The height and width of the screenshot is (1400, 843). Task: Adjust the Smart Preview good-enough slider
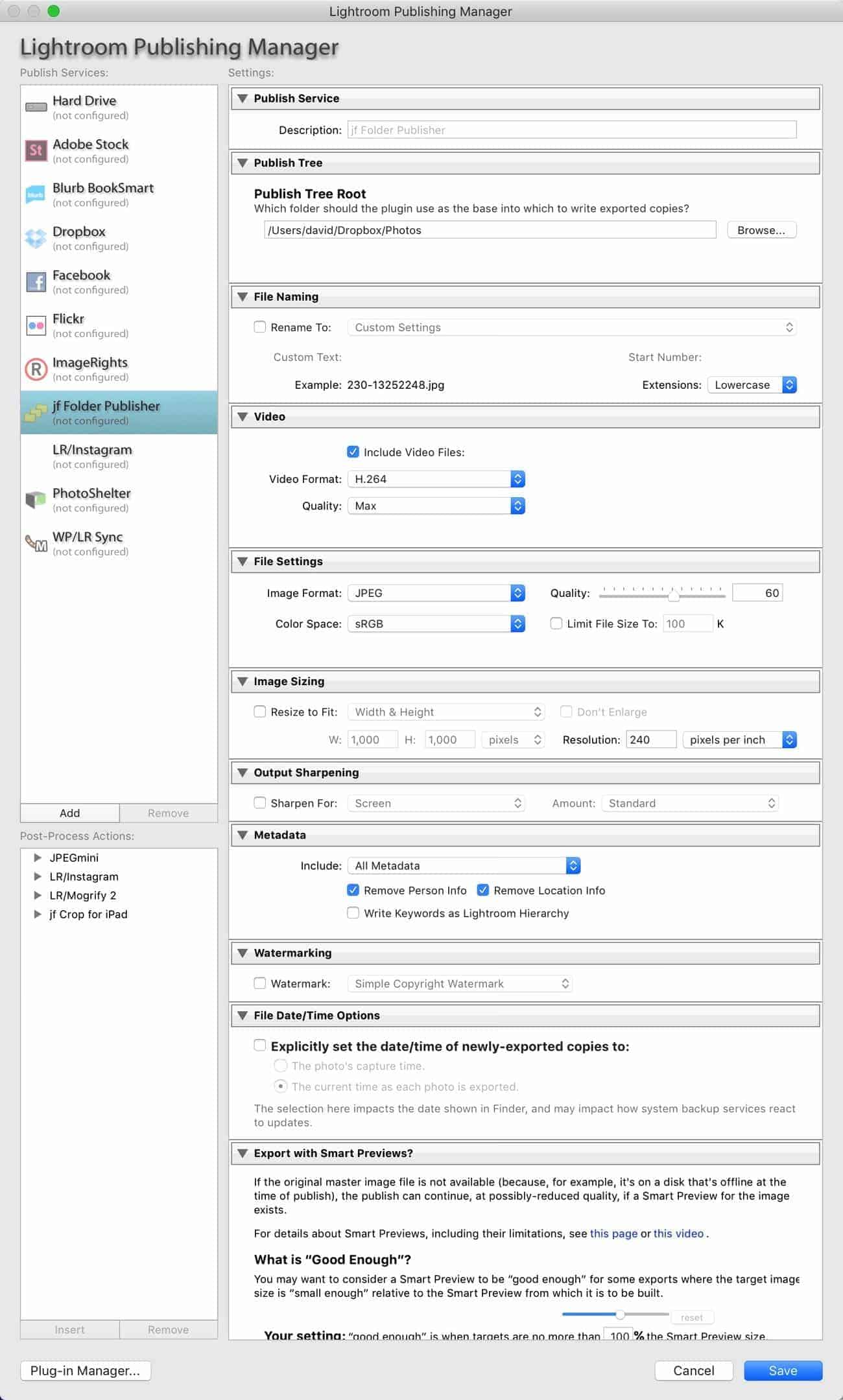(620, 1314)
